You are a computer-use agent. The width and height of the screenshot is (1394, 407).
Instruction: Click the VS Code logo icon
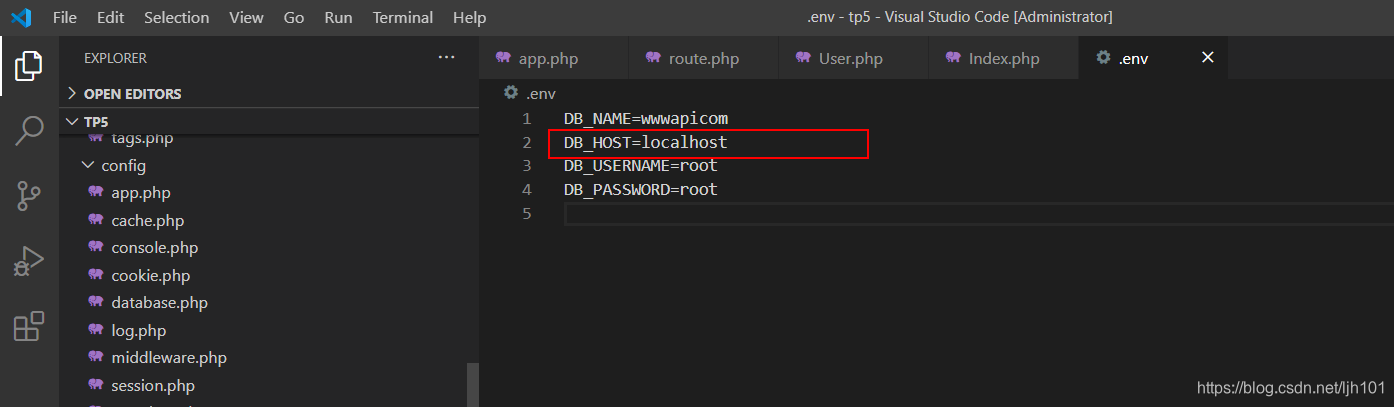pyautogui.click(x=21, y=17)
